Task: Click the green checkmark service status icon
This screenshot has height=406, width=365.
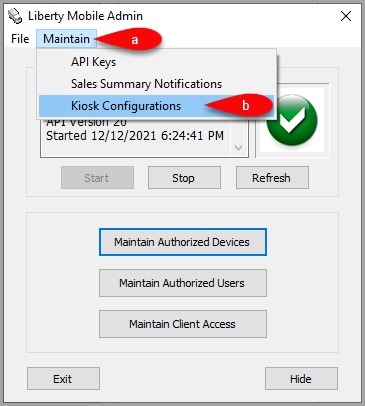Action: pos(292,120)
